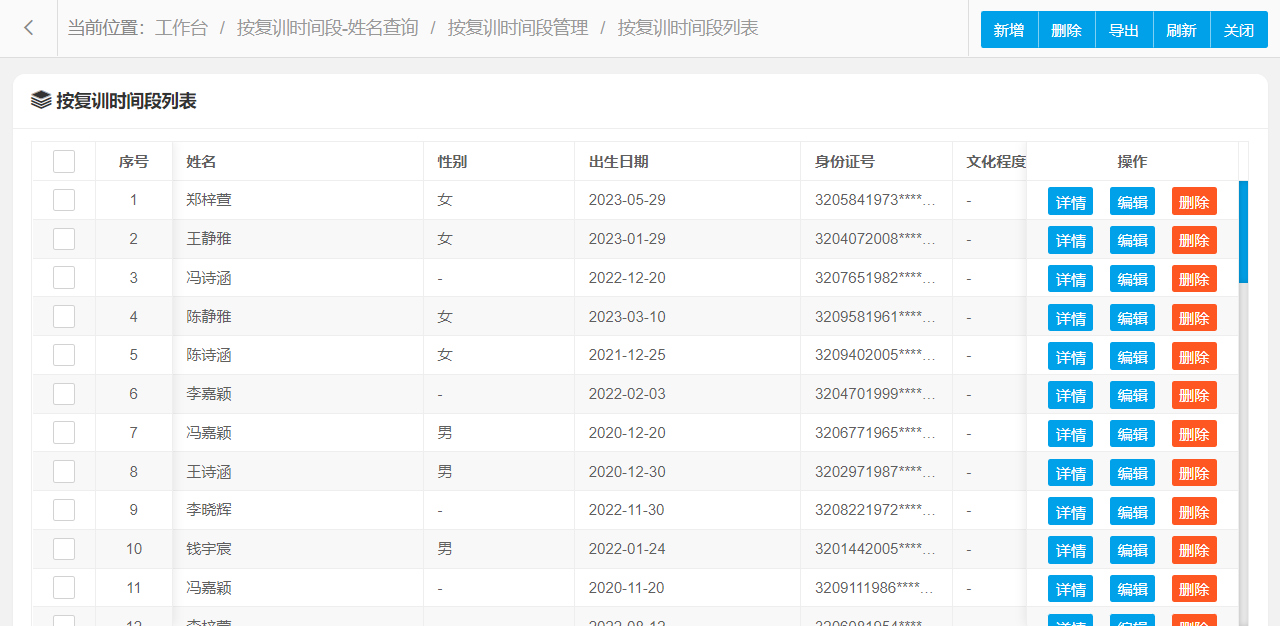
Task: Click birth date 2022-11-30
Action: (x=627, y=510)
